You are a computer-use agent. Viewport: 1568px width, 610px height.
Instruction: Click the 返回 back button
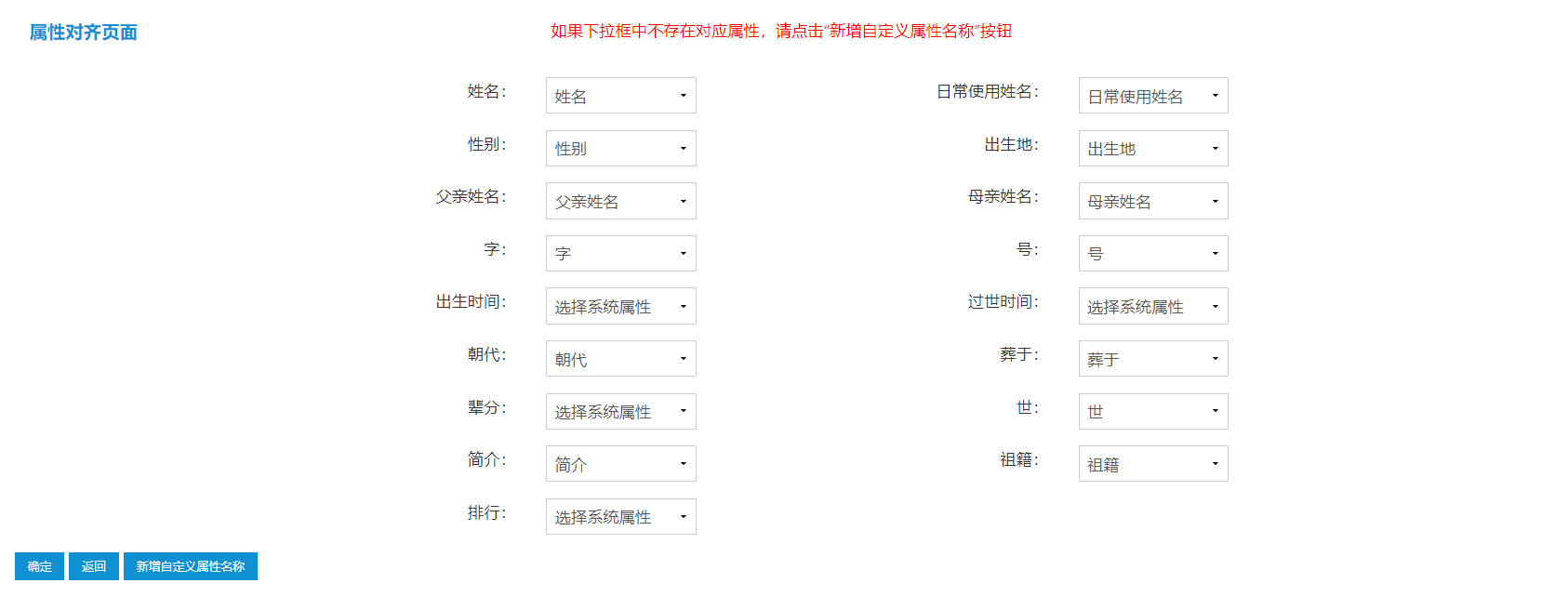pyautogui.click(x=94, y=566)
